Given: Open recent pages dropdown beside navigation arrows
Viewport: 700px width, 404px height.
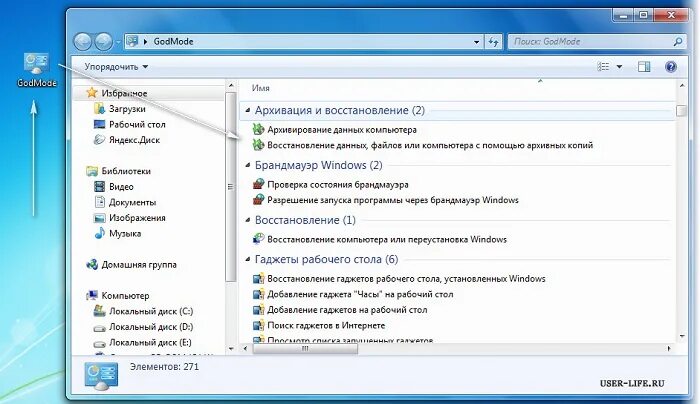Looking at the screenshot, I should [118, 42].
